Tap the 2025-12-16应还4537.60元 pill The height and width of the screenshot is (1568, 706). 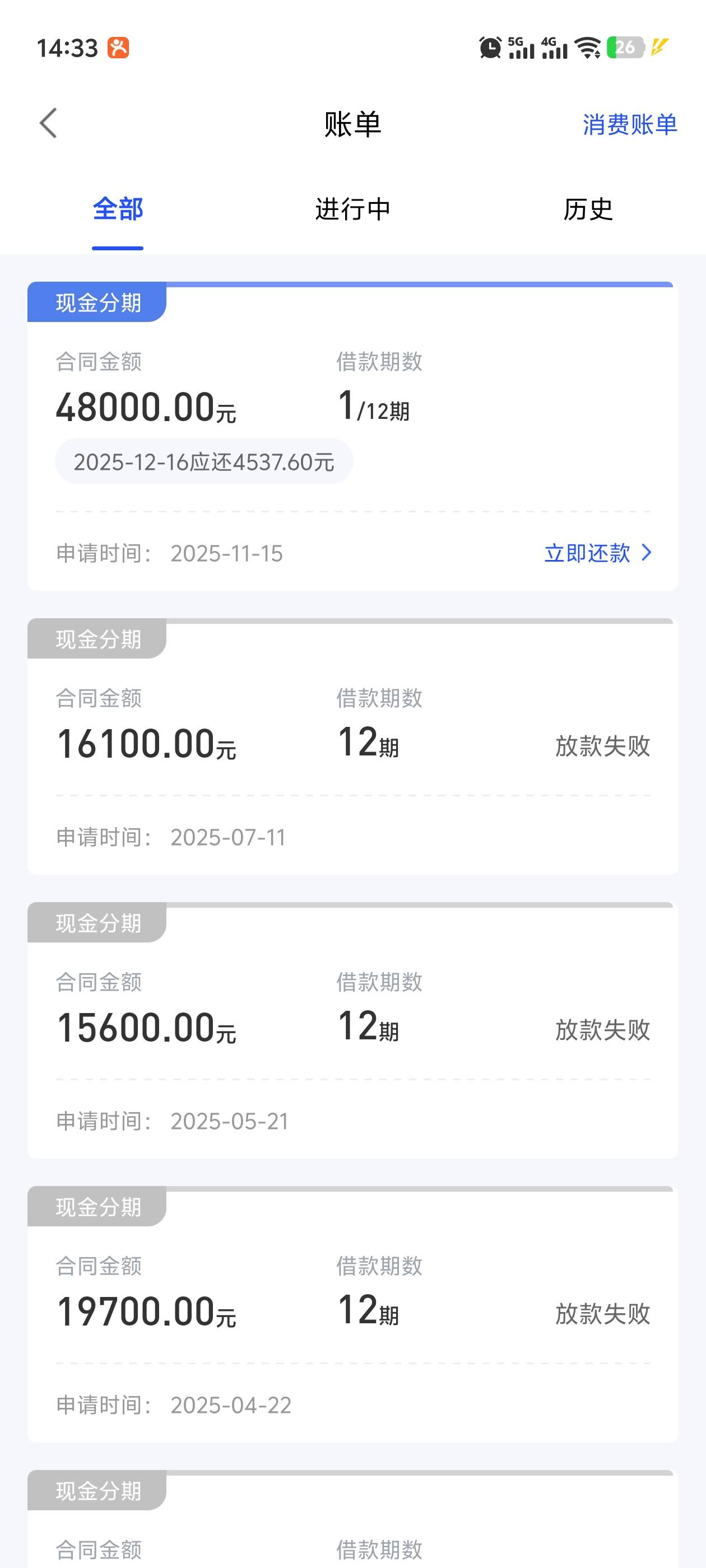204,462
